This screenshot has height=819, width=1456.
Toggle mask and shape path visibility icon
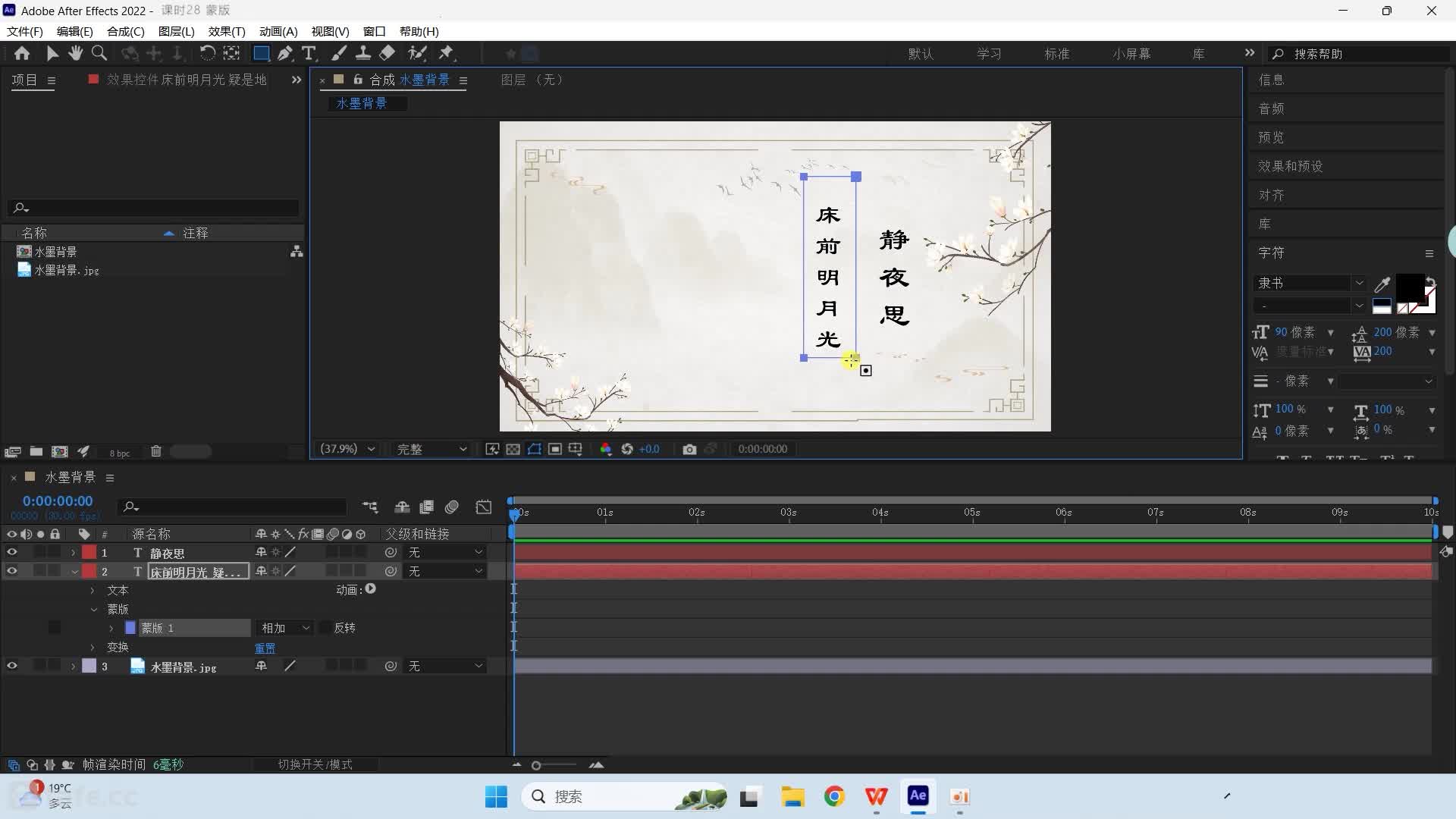click(x=535, y=449)
